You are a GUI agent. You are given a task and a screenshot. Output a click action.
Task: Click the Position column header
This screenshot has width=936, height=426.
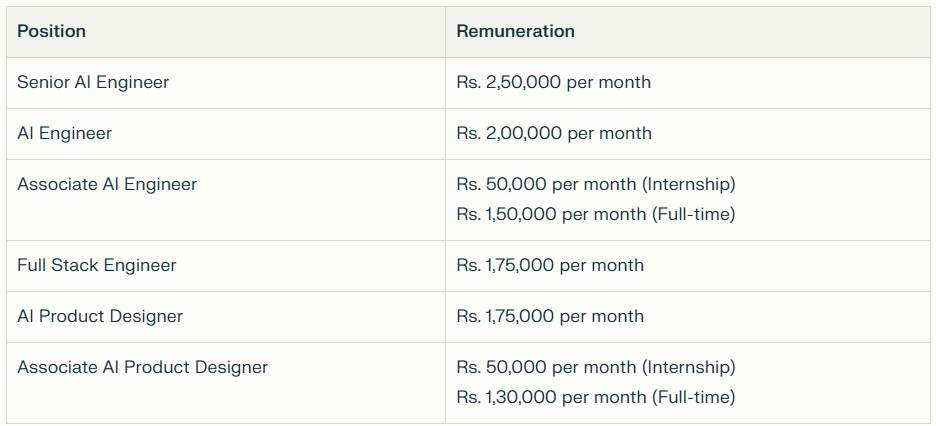pos(51,31)
